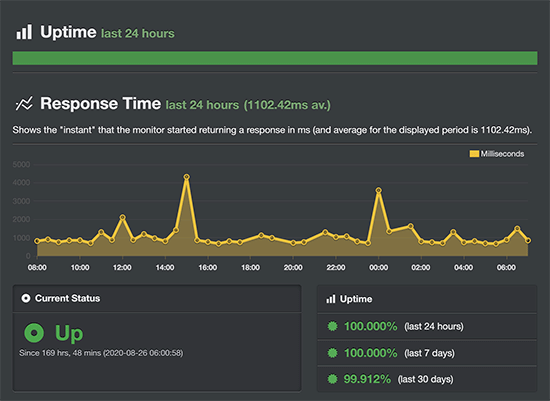Click the Uptime panel header title
The height and width of the screenshot is (401, 550).
coord(356,299)
